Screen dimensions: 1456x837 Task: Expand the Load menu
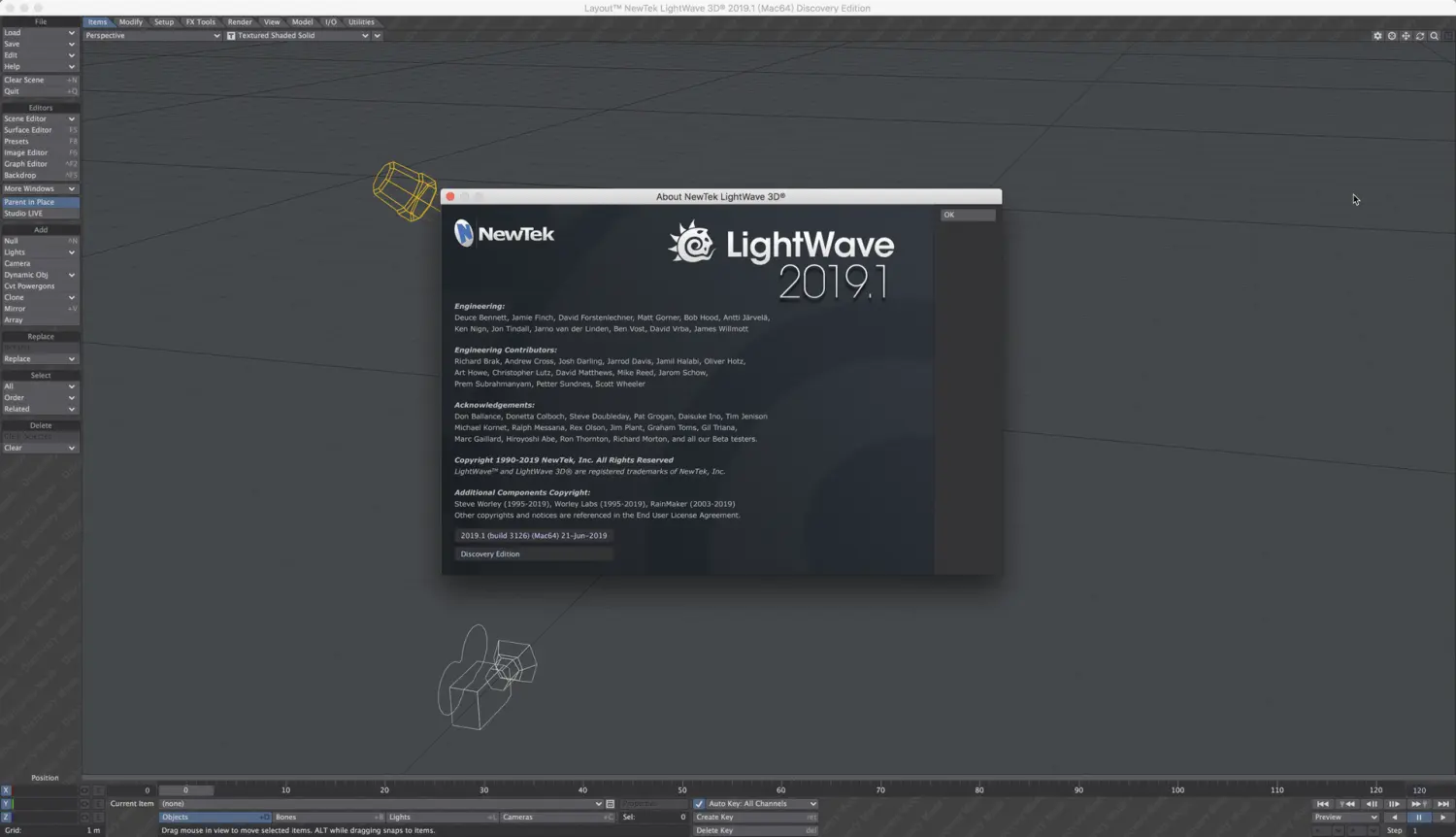40,32
